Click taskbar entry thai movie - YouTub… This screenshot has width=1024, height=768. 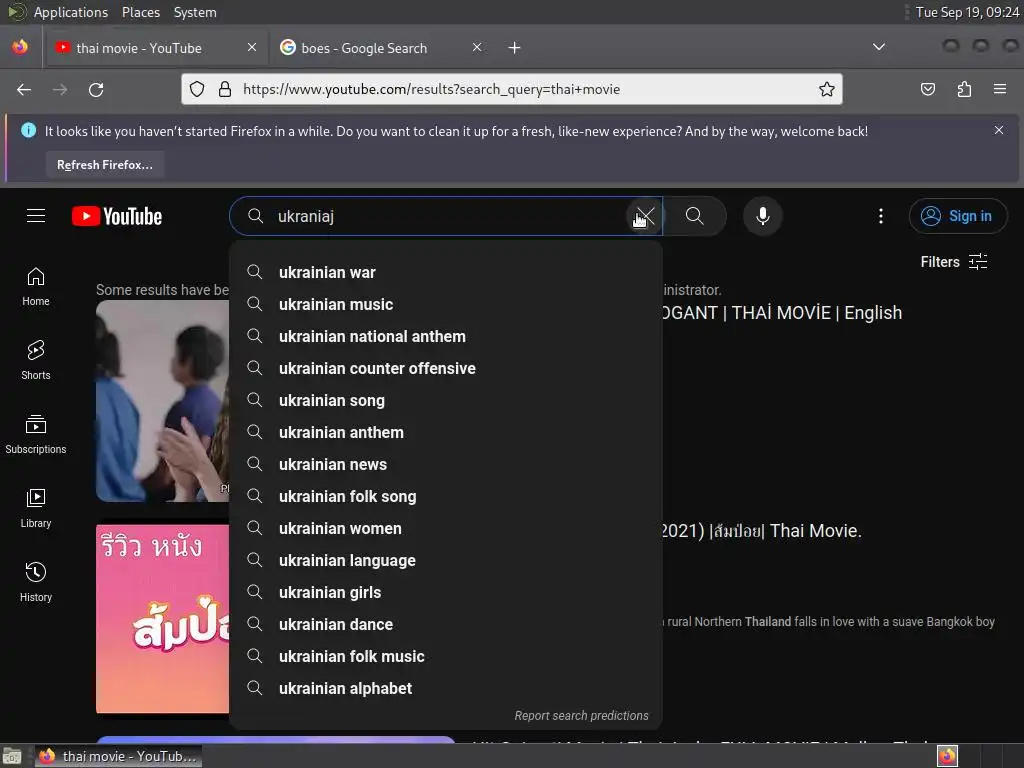click(118, 756)
